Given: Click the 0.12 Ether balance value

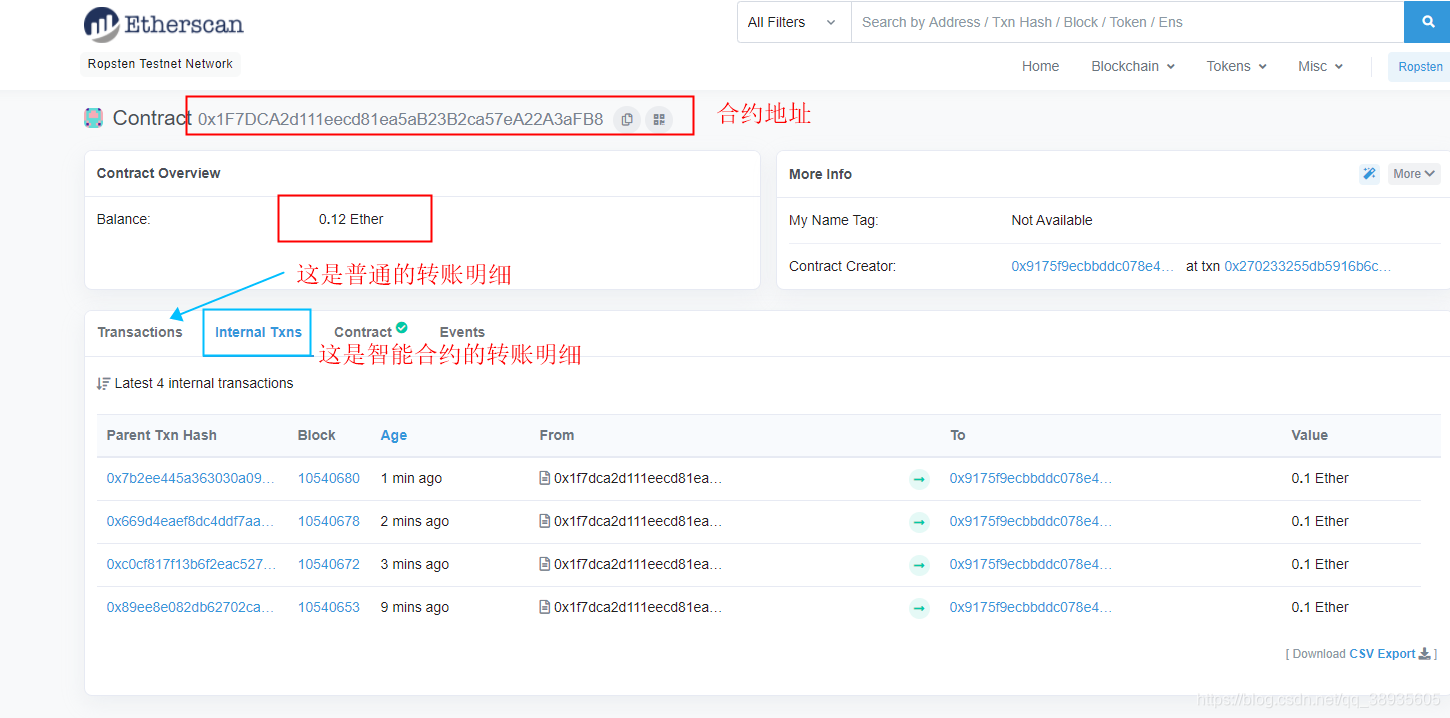Looking at the screenshot, I should 351,219.
